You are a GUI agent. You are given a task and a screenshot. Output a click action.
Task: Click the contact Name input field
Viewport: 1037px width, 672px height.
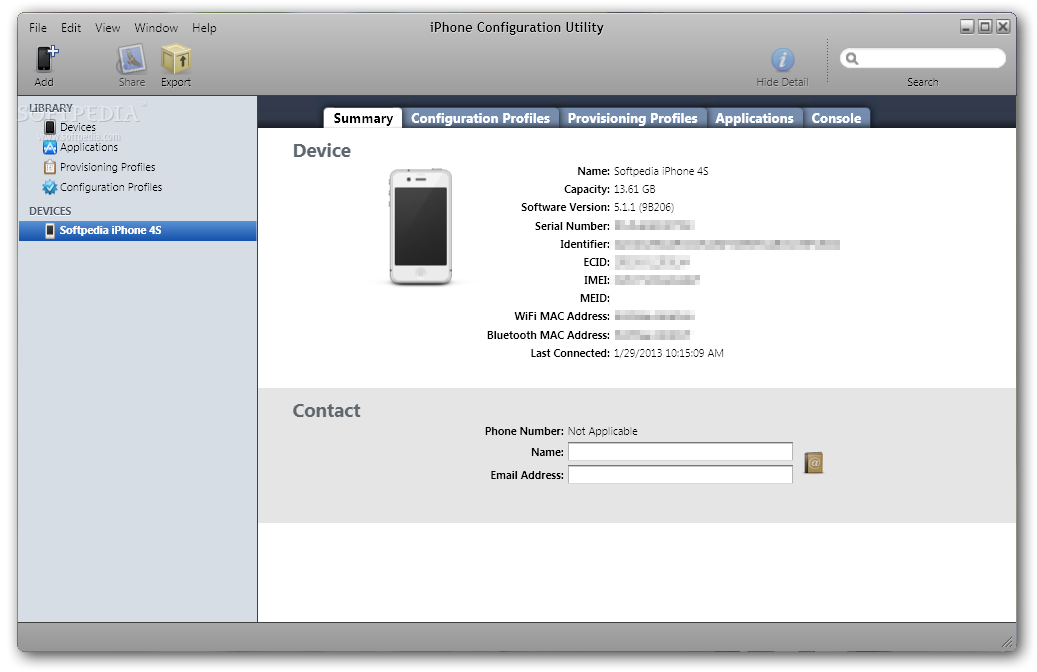[x=680, y=452]
